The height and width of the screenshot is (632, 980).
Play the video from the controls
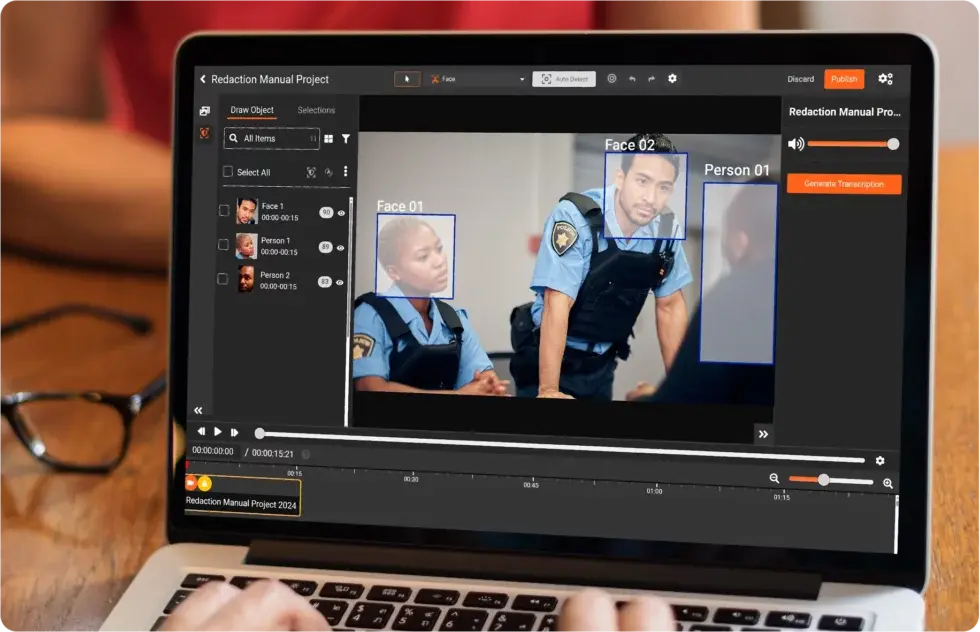[218, 432]
